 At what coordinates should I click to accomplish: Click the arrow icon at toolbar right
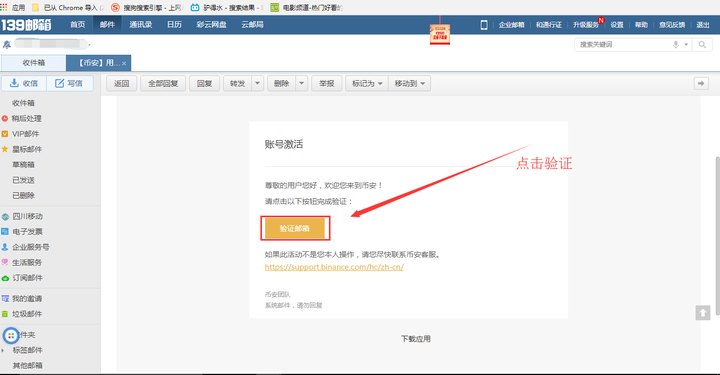click(x=701, y=84)
